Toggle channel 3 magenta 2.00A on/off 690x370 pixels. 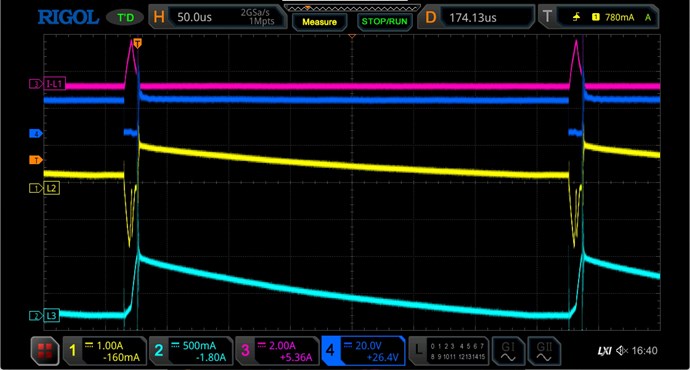277,351
